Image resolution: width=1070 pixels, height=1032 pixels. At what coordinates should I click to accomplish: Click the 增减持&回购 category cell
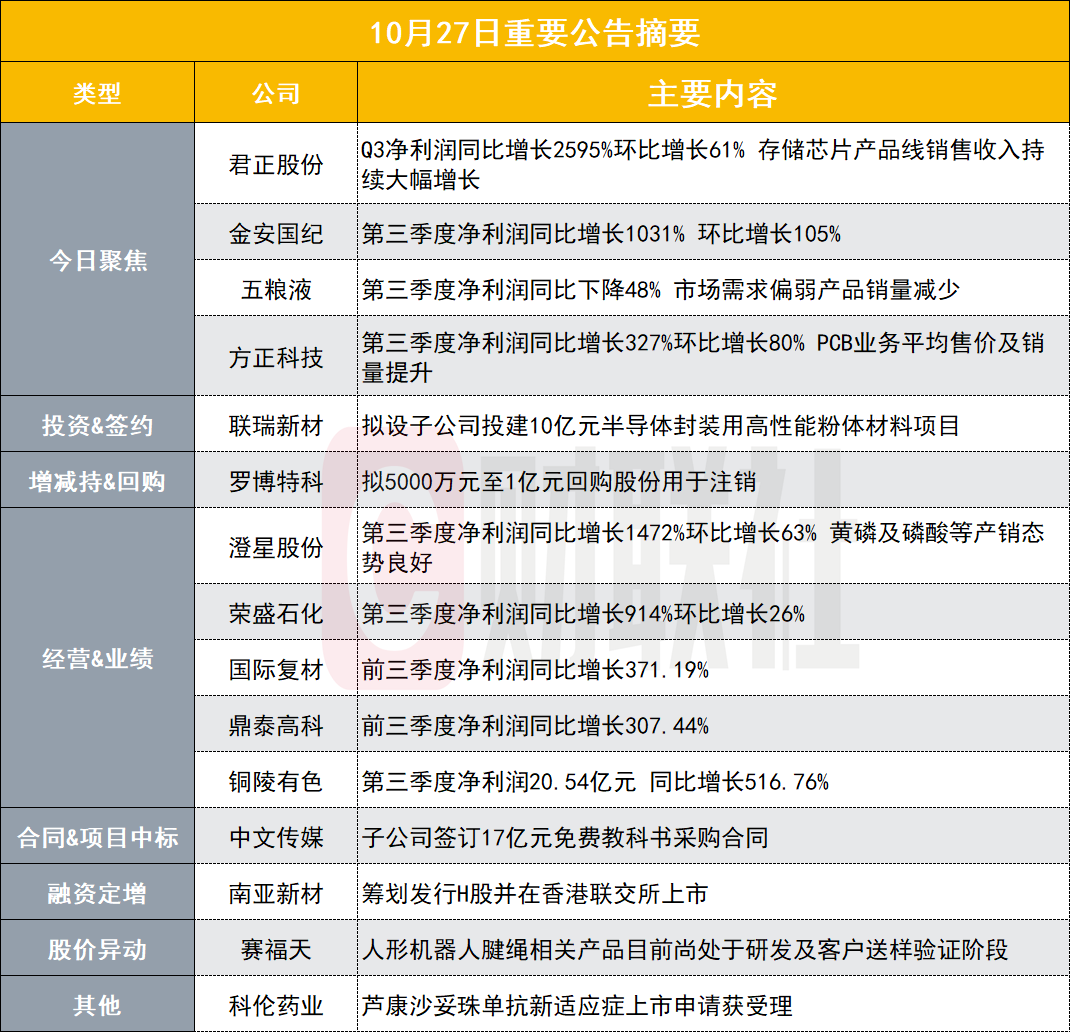point(98,481)
